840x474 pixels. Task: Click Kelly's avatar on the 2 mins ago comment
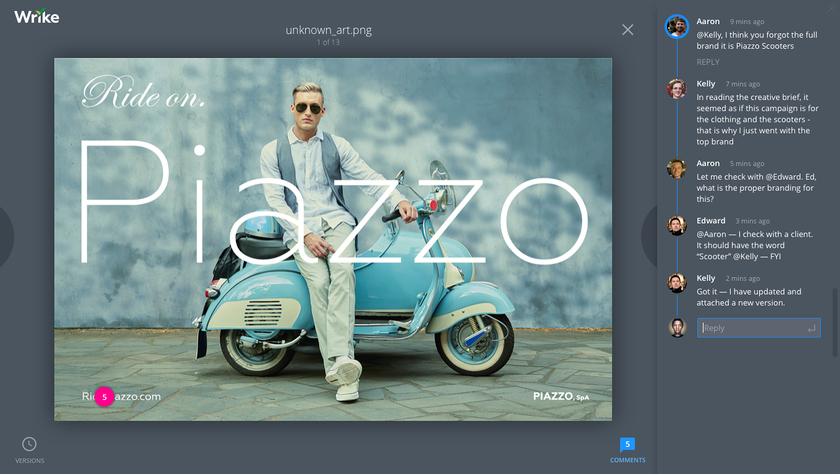coord(677,283)
